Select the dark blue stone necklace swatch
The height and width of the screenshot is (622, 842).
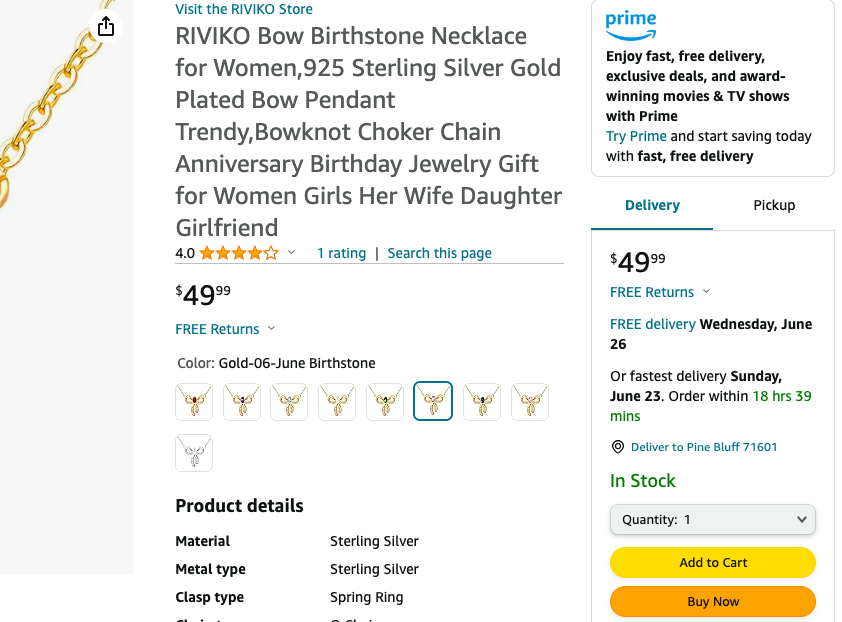[482, 401]
